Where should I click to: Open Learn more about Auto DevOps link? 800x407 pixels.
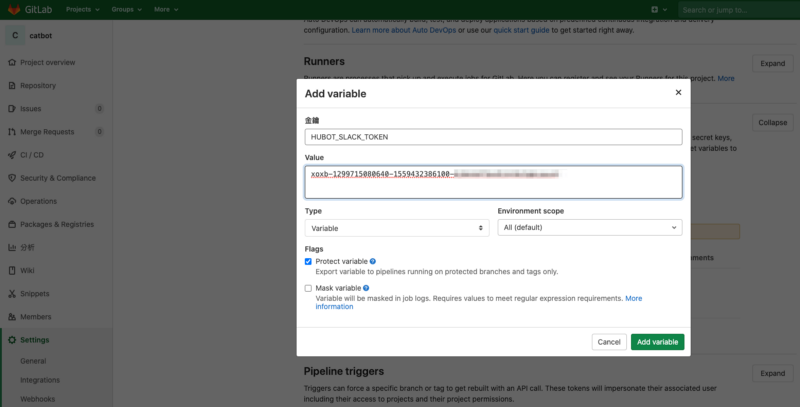click(x=404, y=30)
